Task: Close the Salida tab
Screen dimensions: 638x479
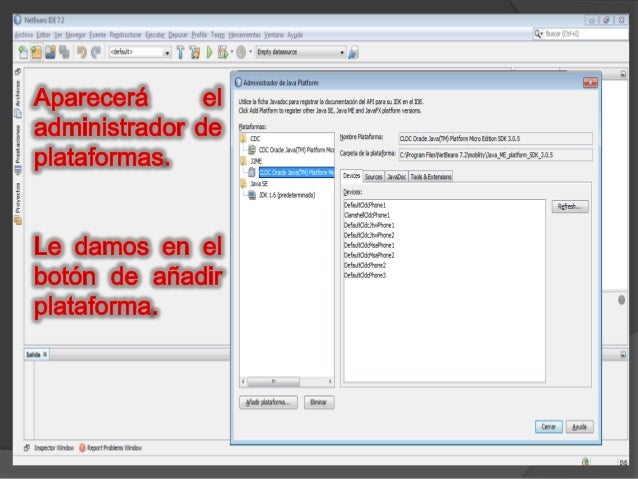Action: pos(45,354)
